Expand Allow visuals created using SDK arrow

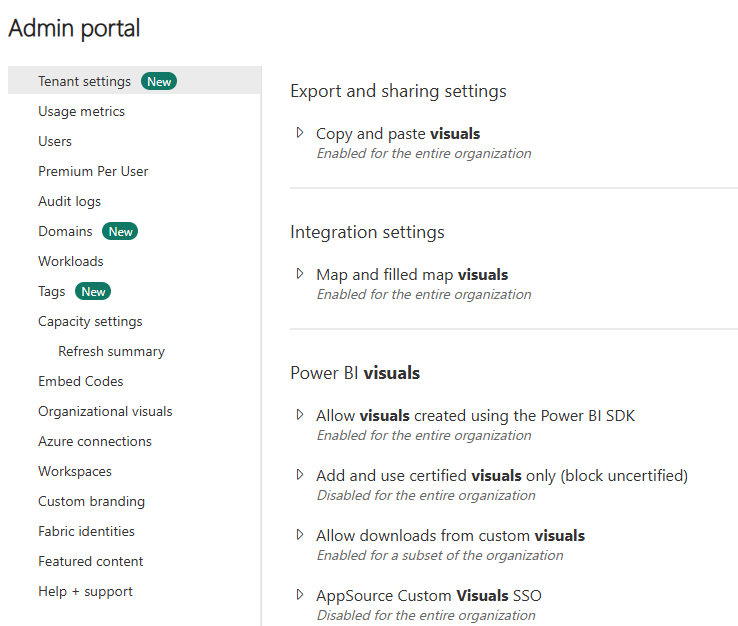(x=300, y=415)
